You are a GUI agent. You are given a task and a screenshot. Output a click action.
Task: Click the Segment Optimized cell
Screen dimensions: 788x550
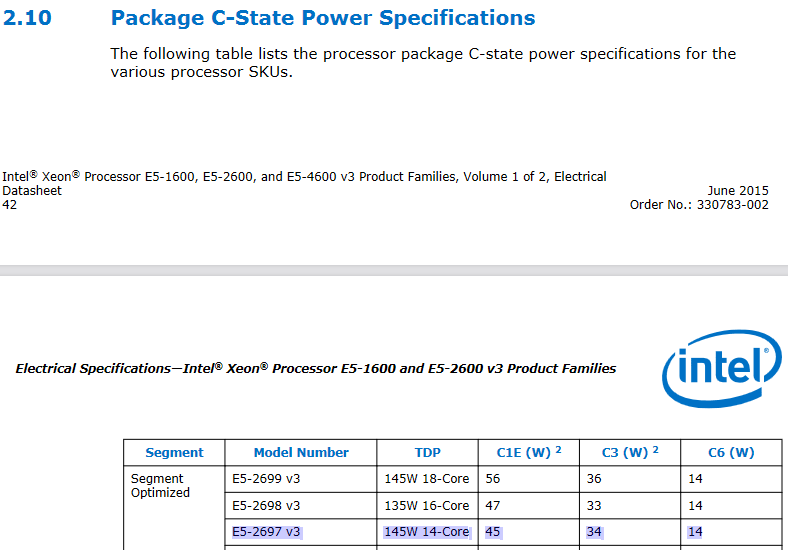pos(160,486)
